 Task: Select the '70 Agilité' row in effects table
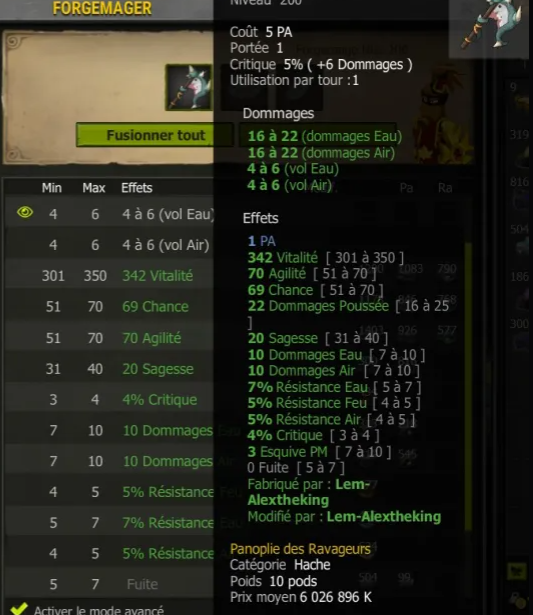109,338
